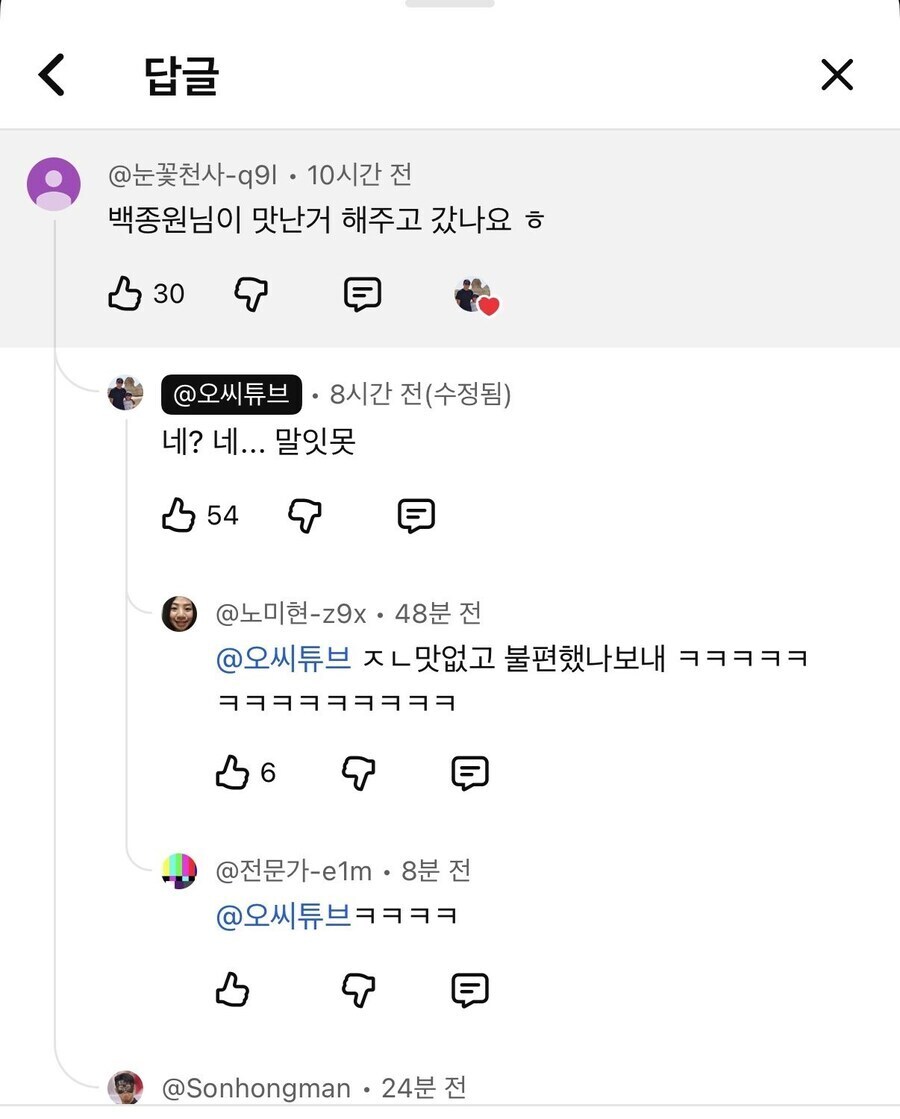Reply to @전문가-e1m's comment
The image size is (900, 1119).
469,989
